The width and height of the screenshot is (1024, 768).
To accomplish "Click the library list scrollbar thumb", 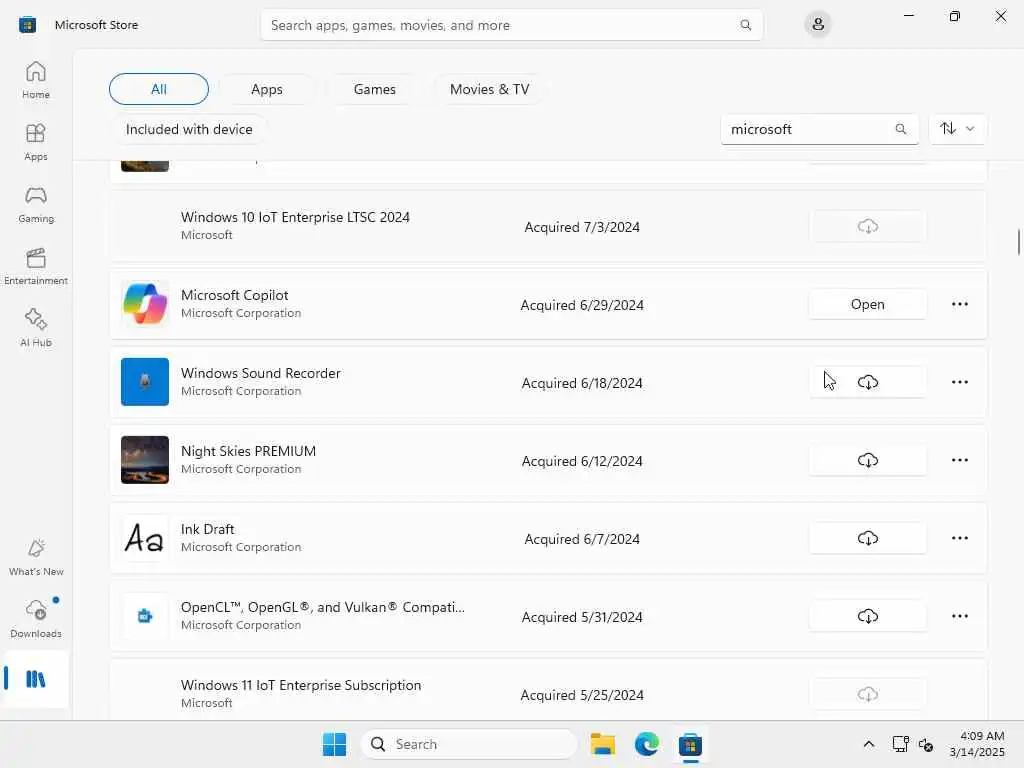I will coord(1018,242).
